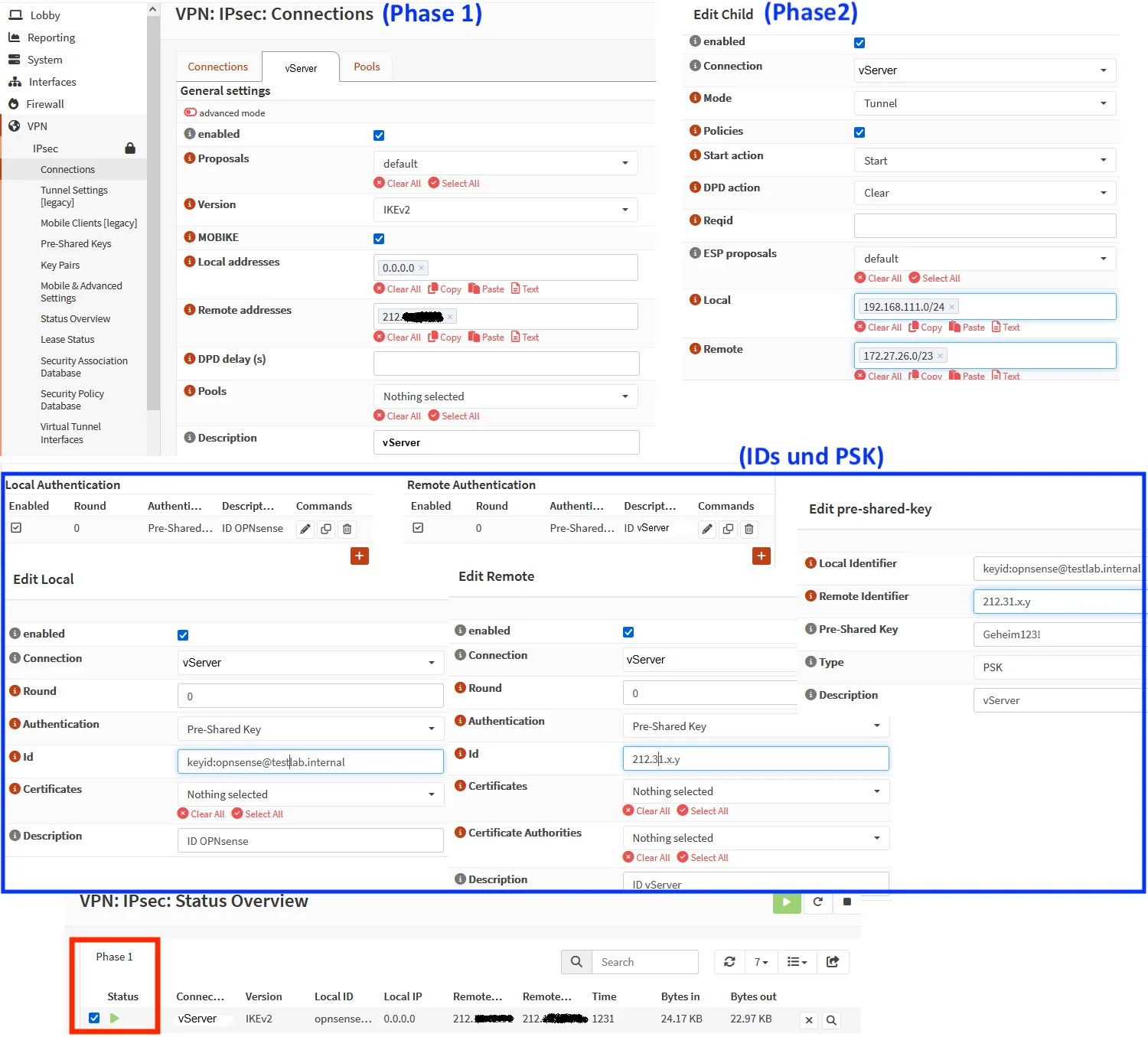
Task: Click the stop IPsec service icon
Action: tap(846, 902)
